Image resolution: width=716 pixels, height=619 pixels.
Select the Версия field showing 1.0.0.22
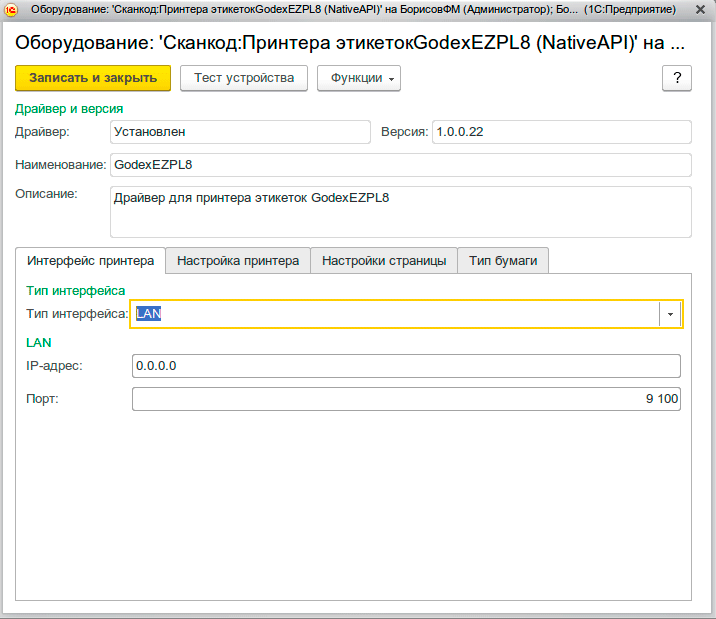pyautogui.click(x=561, y=131)
